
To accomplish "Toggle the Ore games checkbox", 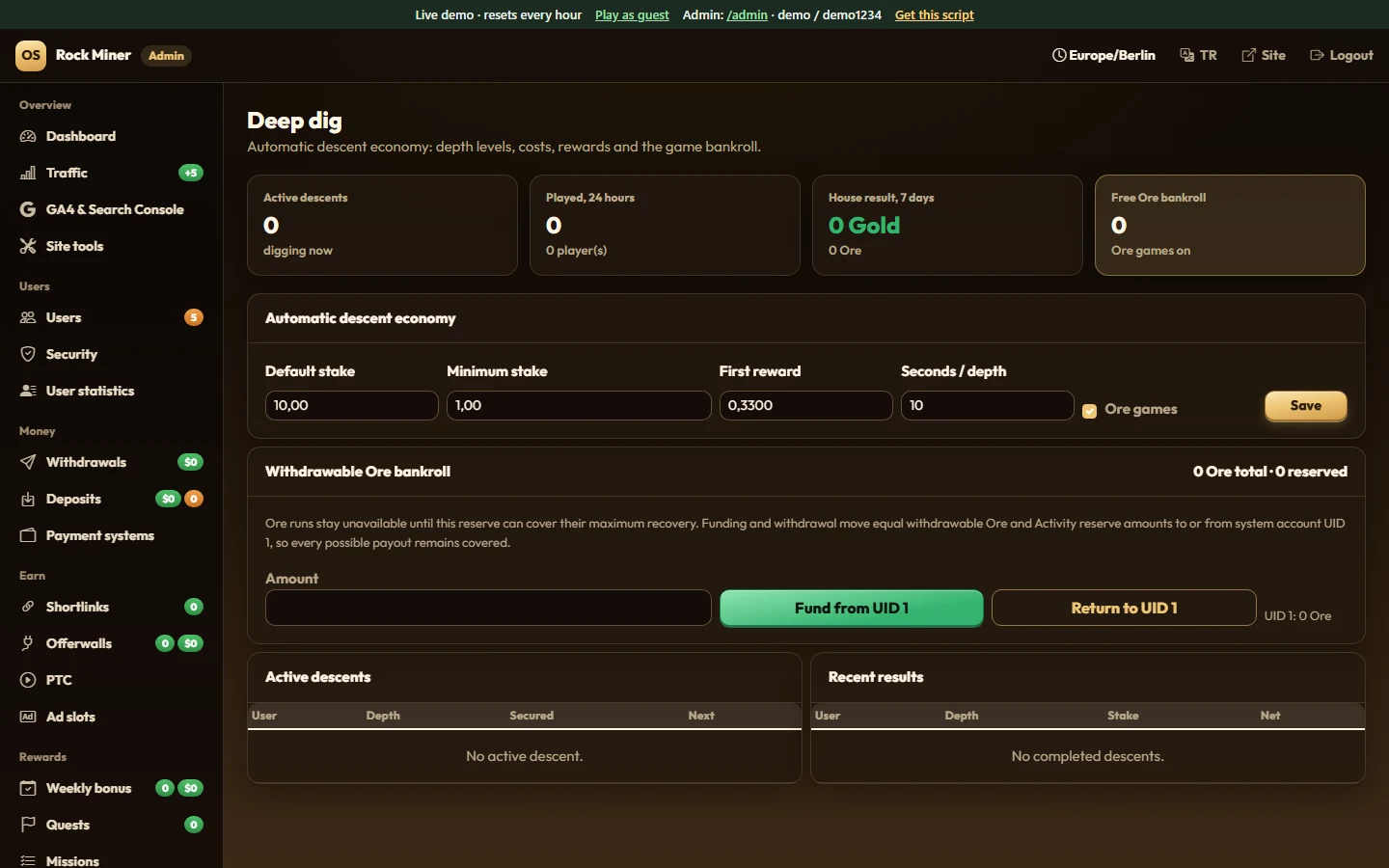I will click(x=1090, y=411).
